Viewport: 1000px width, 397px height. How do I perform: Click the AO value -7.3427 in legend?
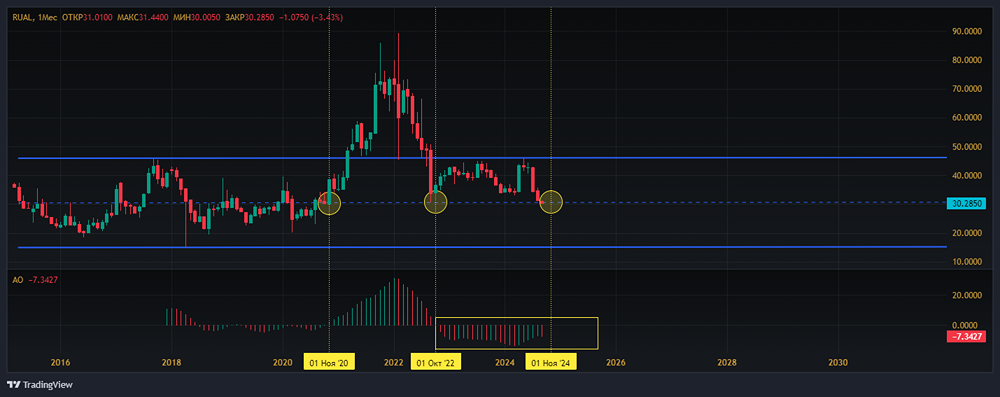pyautogui.click(x=42, y=280)
